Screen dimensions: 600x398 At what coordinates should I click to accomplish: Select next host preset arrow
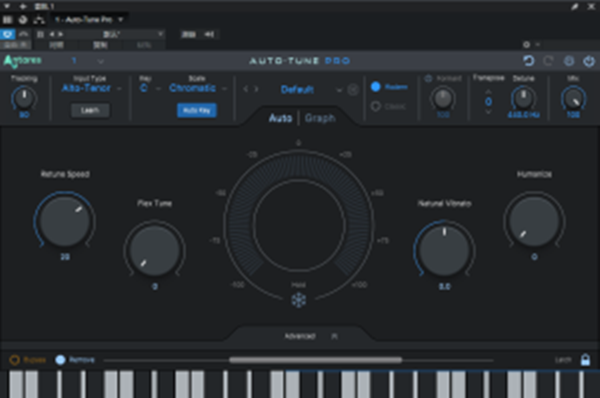pos(60,34)
